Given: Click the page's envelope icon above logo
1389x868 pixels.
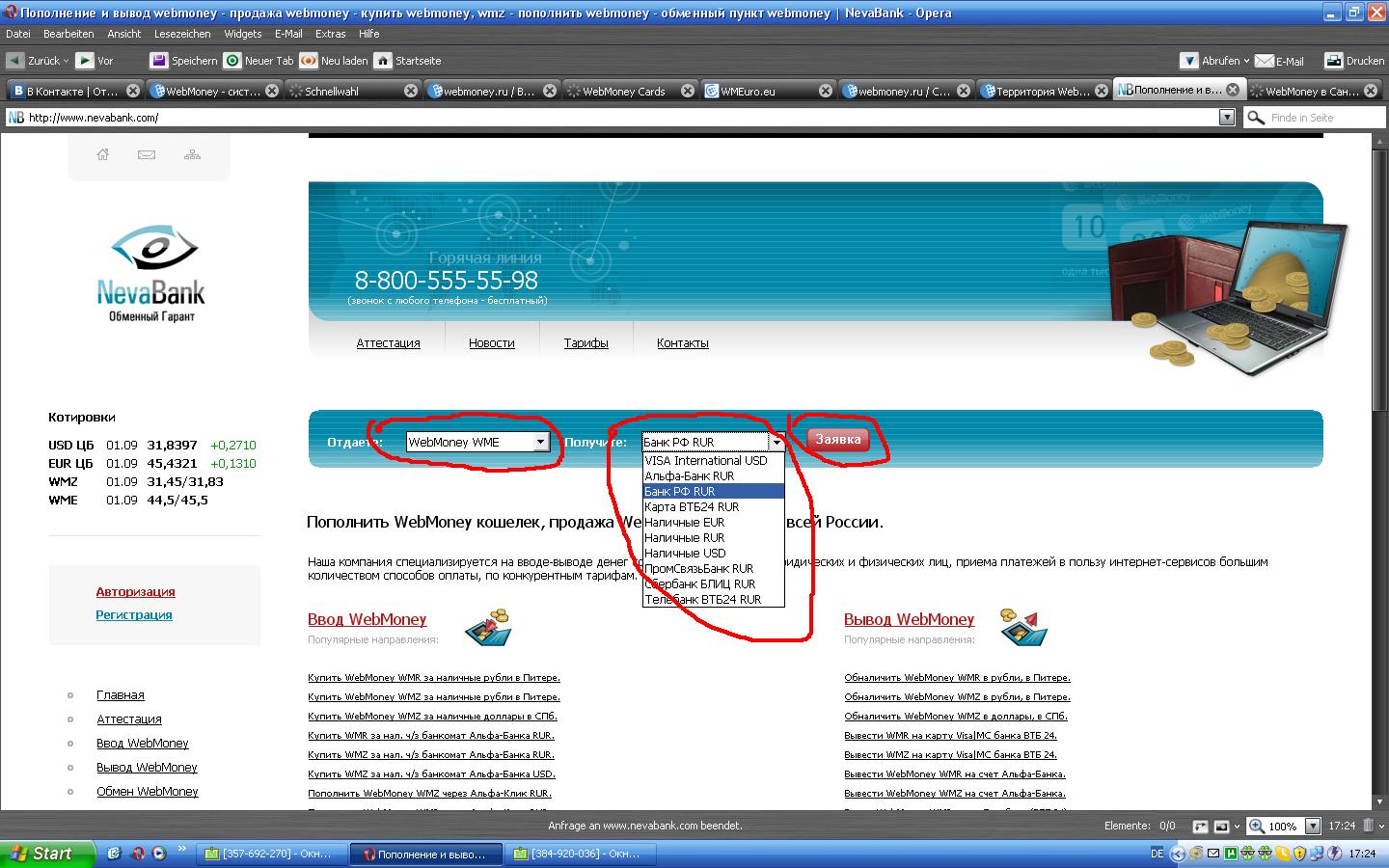Looking at the screenshot, I should pyautogui.click(x=147, y=154).
